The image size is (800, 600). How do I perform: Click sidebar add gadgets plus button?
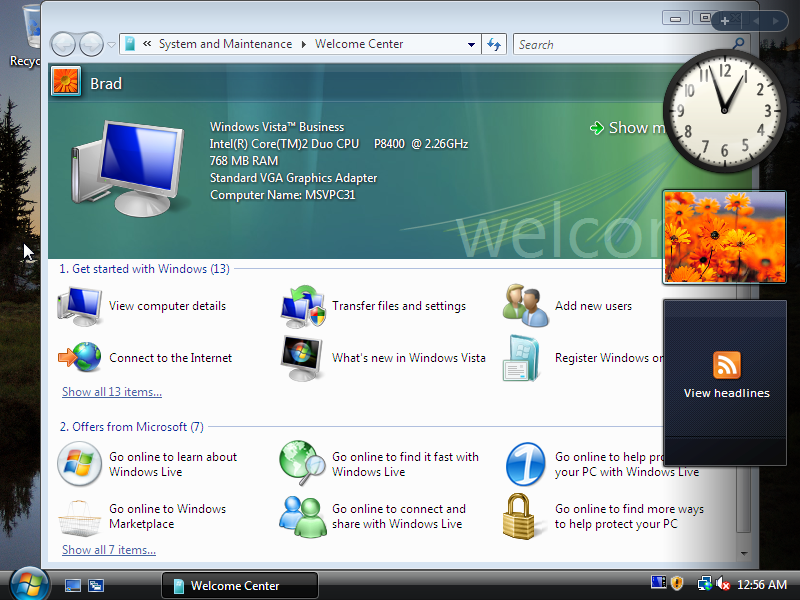[x=724, y=21]
